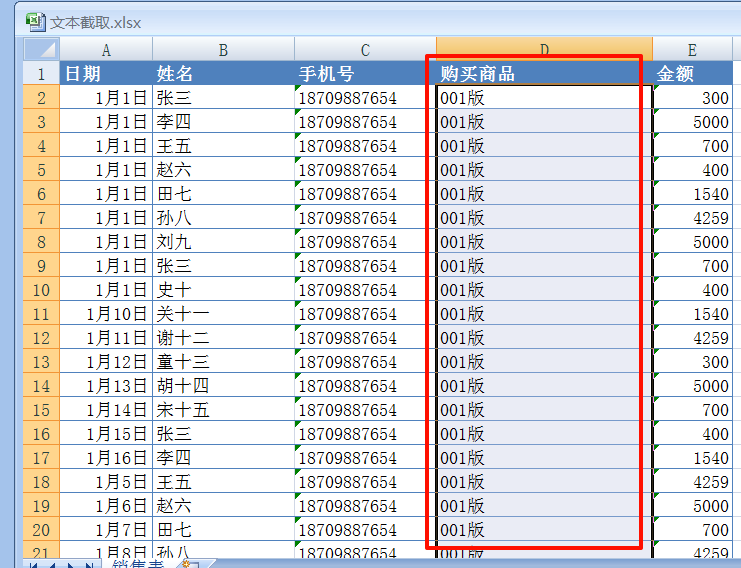Viewport: 741px width, 568px height.
Task: Select the date cell 1月6日
Action: point(106,506)
